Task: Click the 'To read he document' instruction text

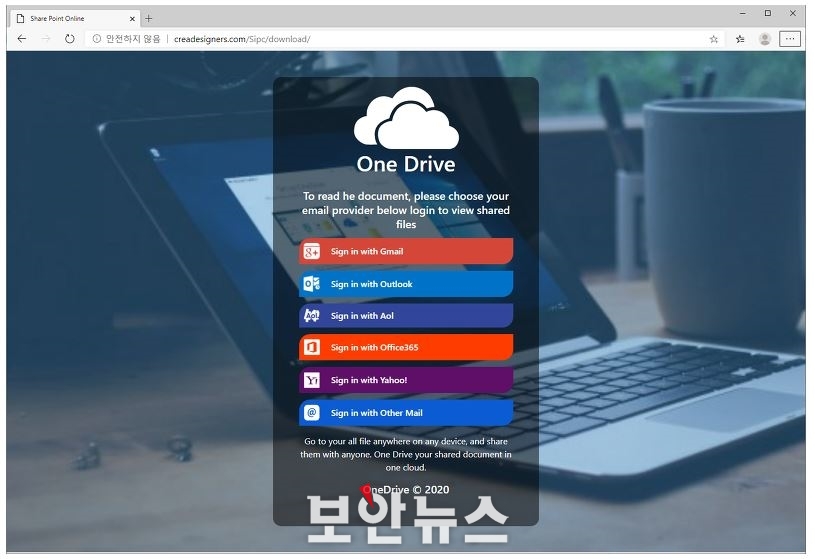Action: click(406, 210)
